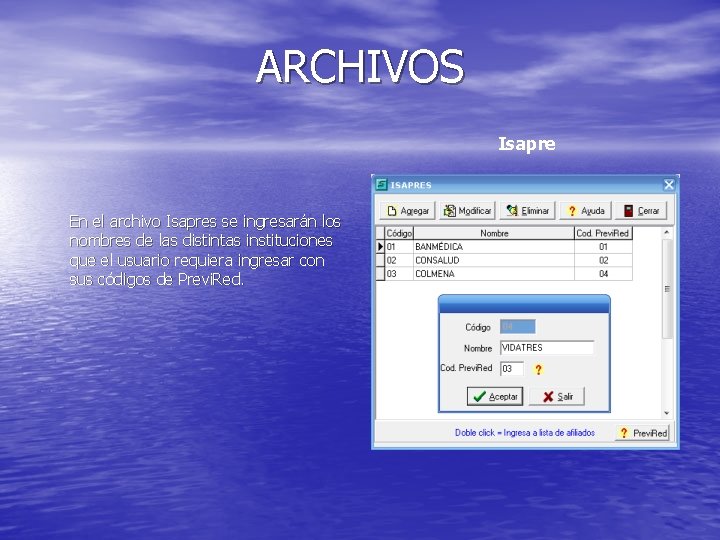Focus the Cod. PreviRed input field
The width and height of the screenshot is (720, 540).
[512, 369]
